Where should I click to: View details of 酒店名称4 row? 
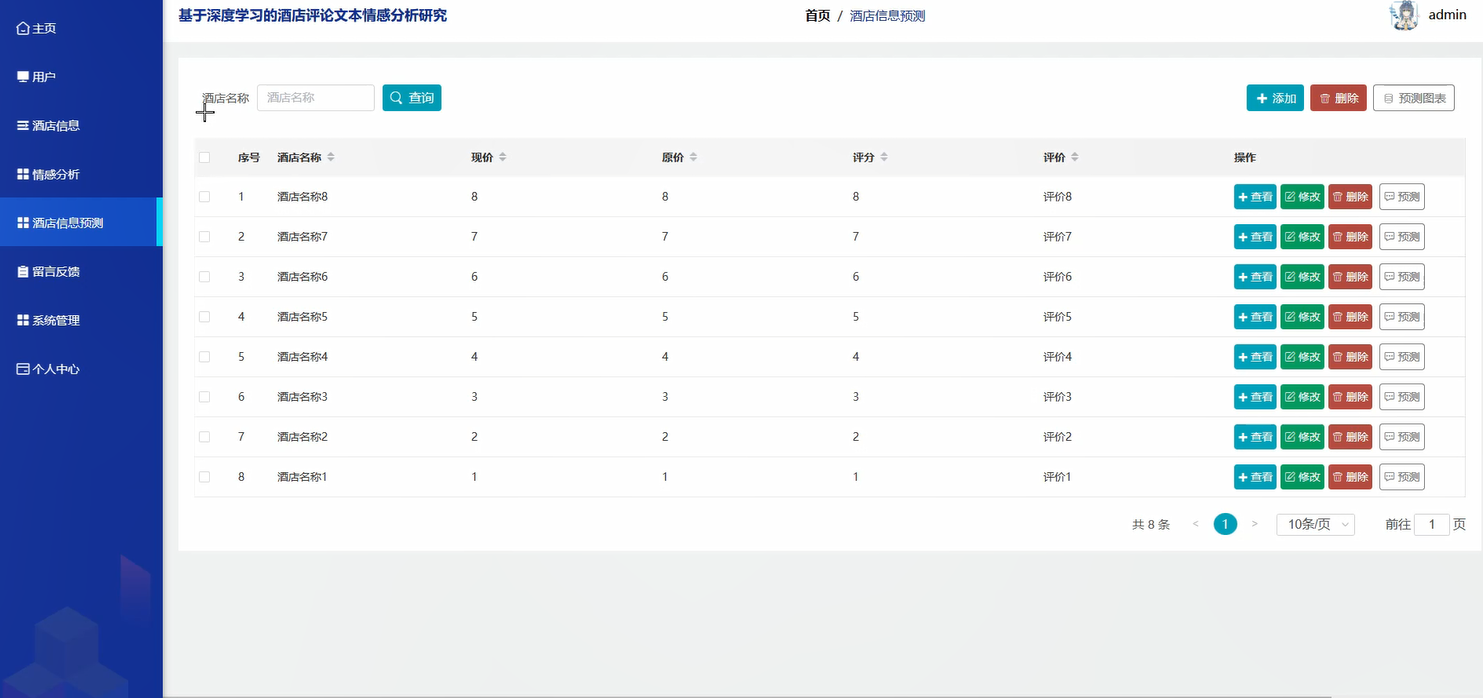click(1255, 357)
